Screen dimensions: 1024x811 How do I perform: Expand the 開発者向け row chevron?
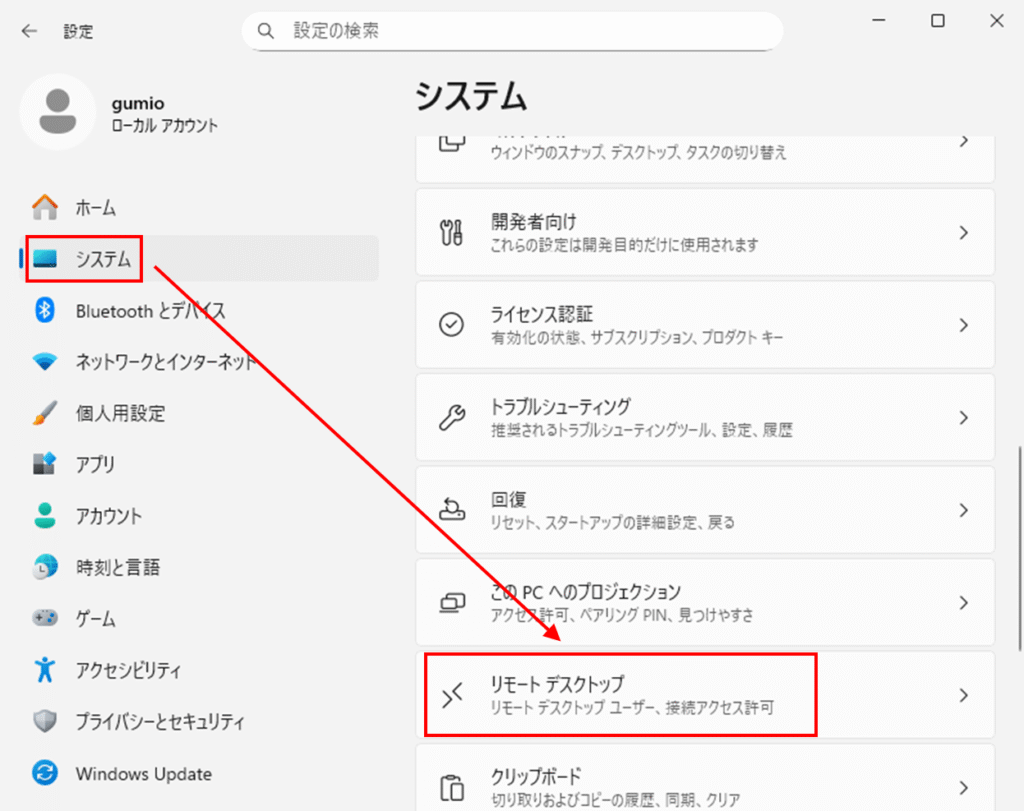pyautogui.click(x=963, y=232)
